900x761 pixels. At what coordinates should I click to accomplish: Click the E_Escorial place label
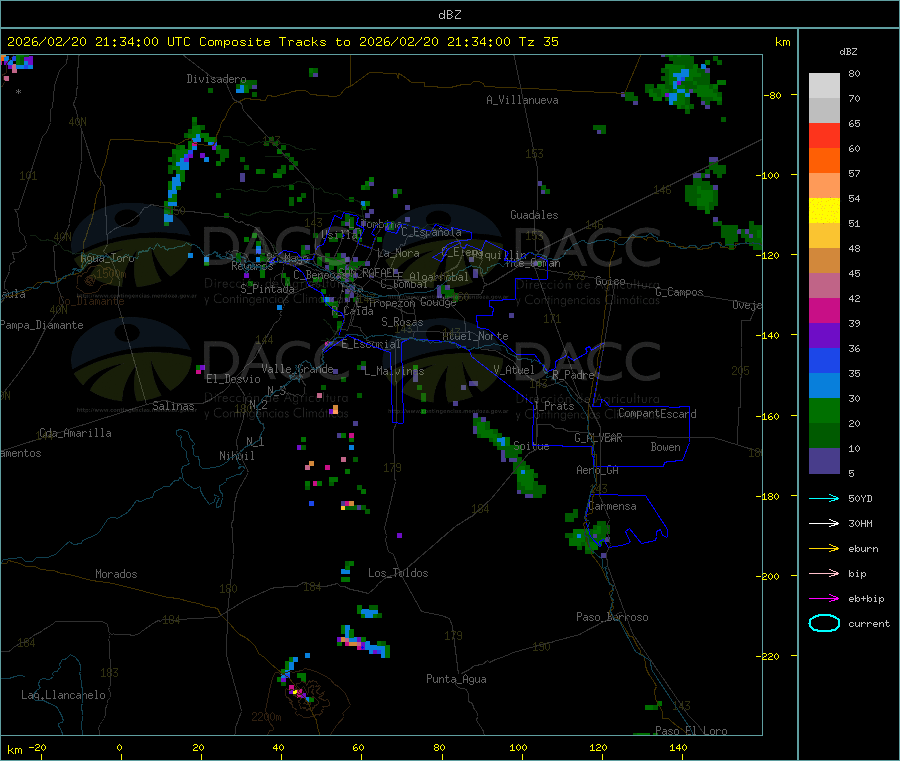[x=371, y=344]
